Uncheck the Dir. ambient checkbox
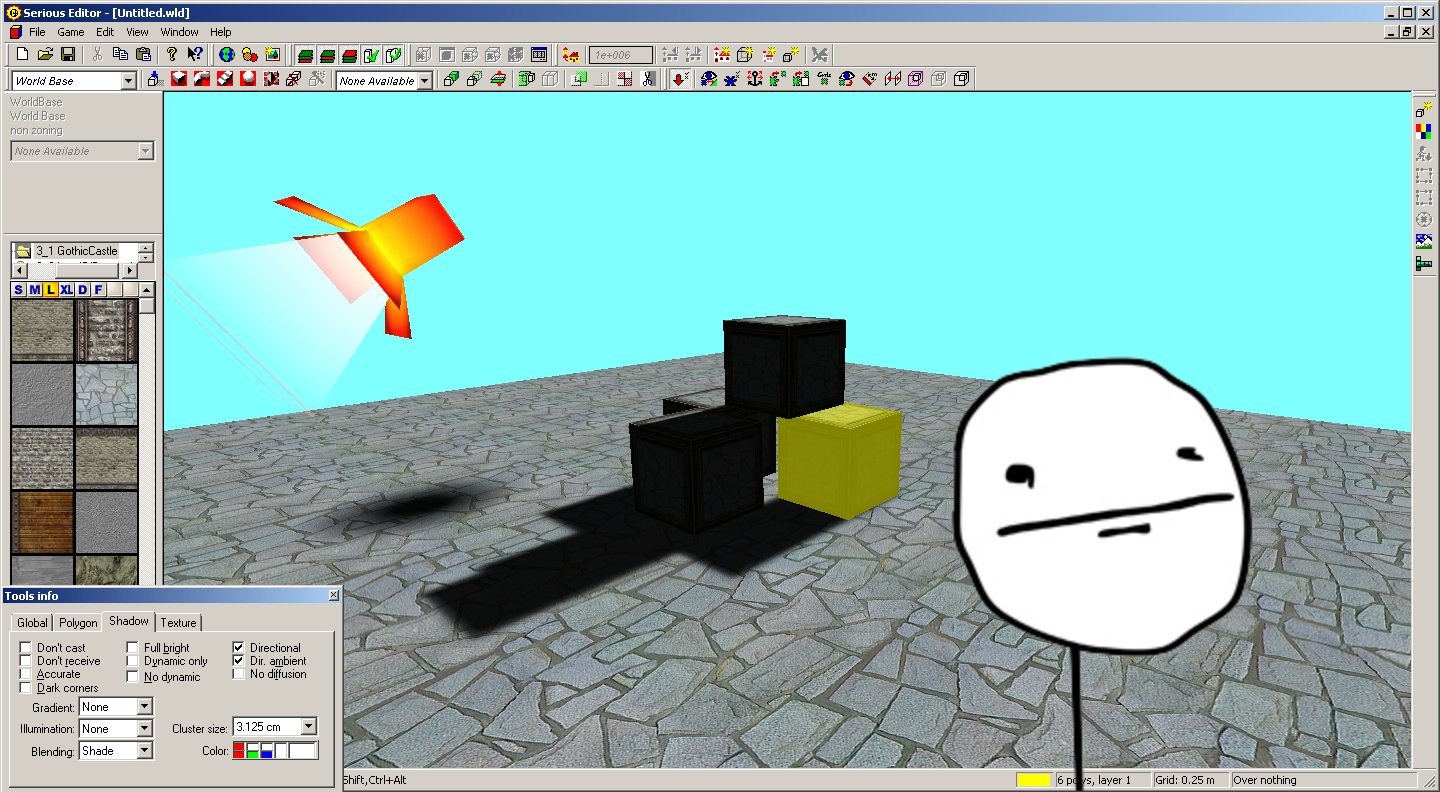This screenshot has width=1440, height=792. tap(239, 661)
